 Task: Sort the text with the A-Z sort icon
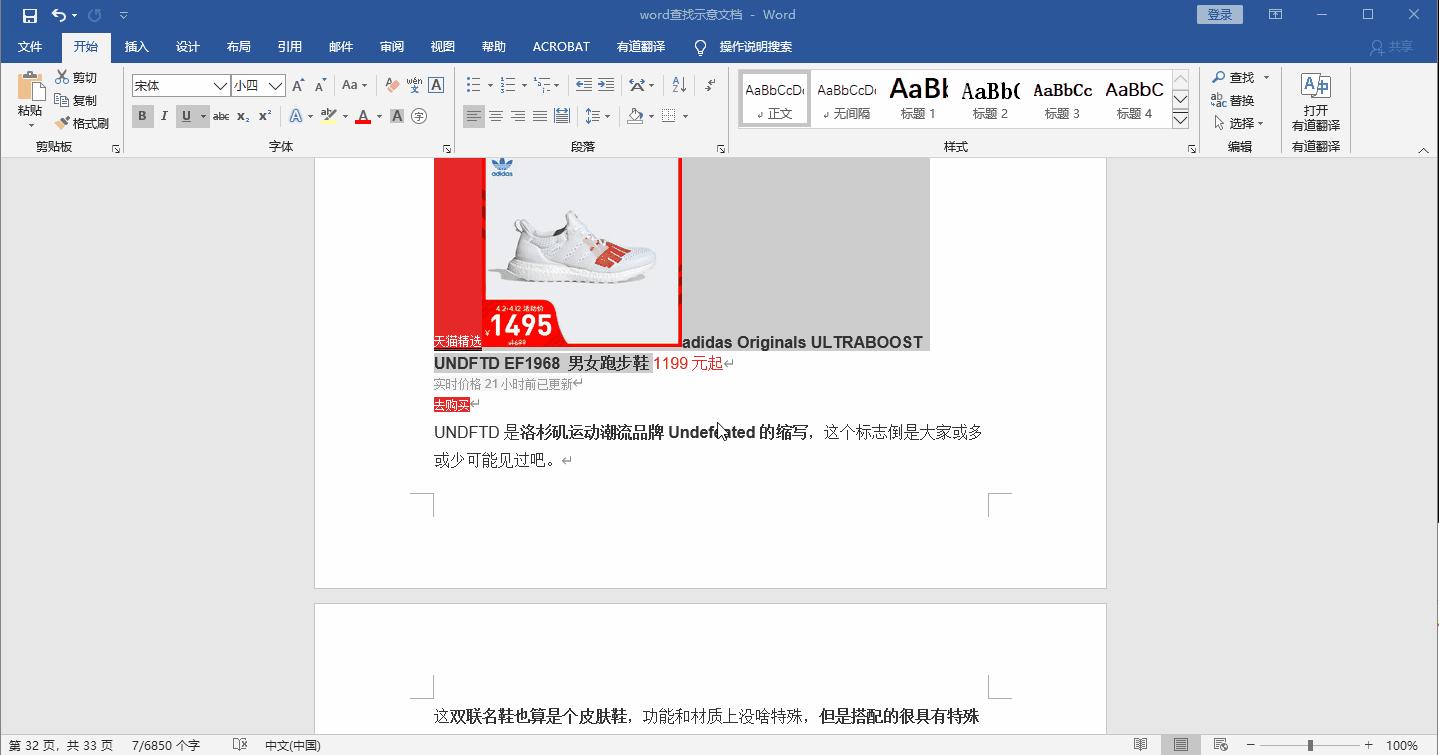tap(677, 86)
